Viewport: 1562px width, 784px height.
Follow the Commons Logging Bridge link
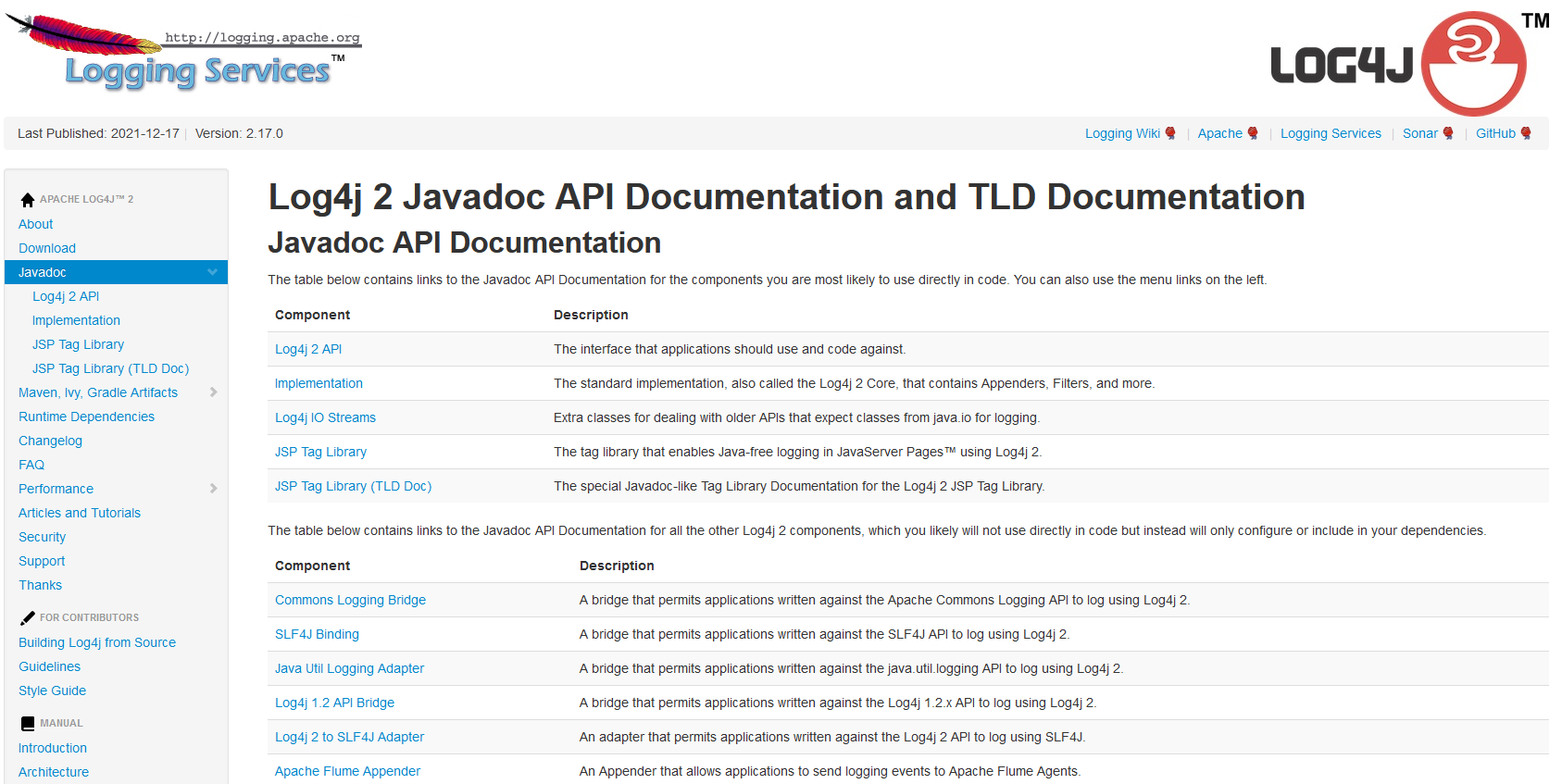(350, 600)
